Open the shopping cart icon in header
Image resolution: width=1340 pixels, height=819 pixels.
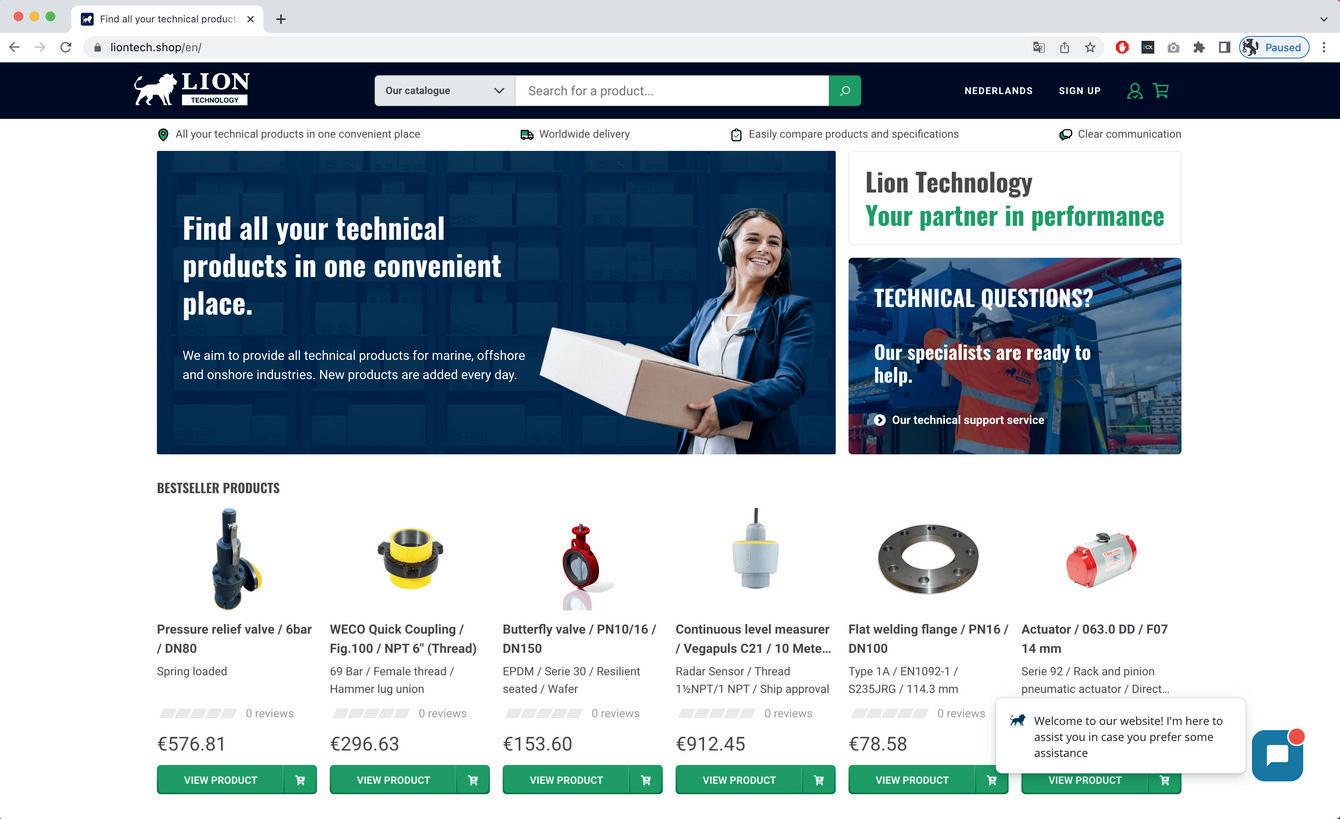[1161, 91]
